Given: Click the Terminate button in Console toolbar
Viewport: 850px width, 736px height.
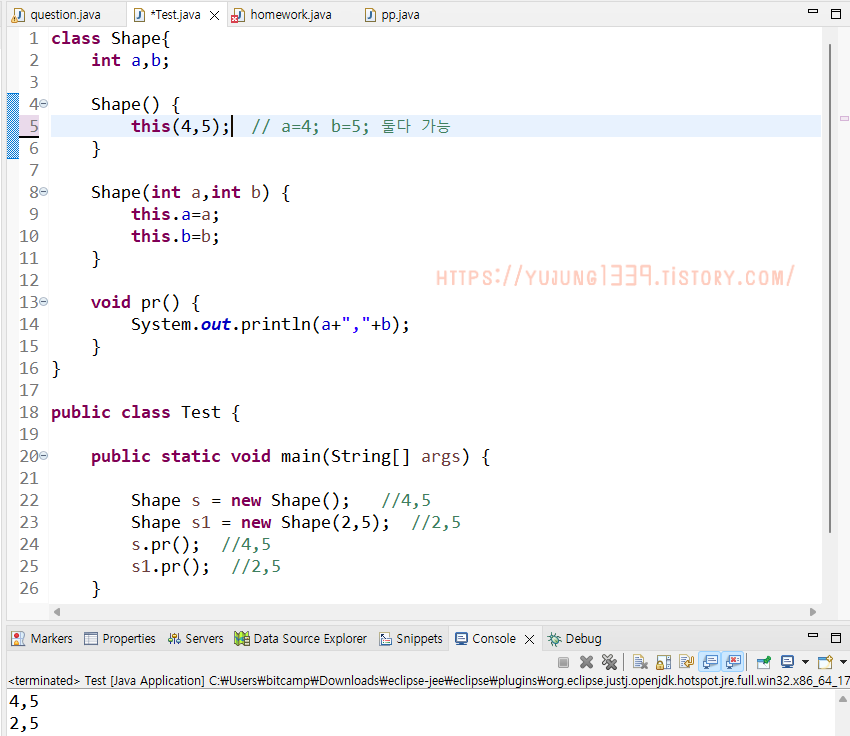Looking at the screenshot, I should 563,662.
